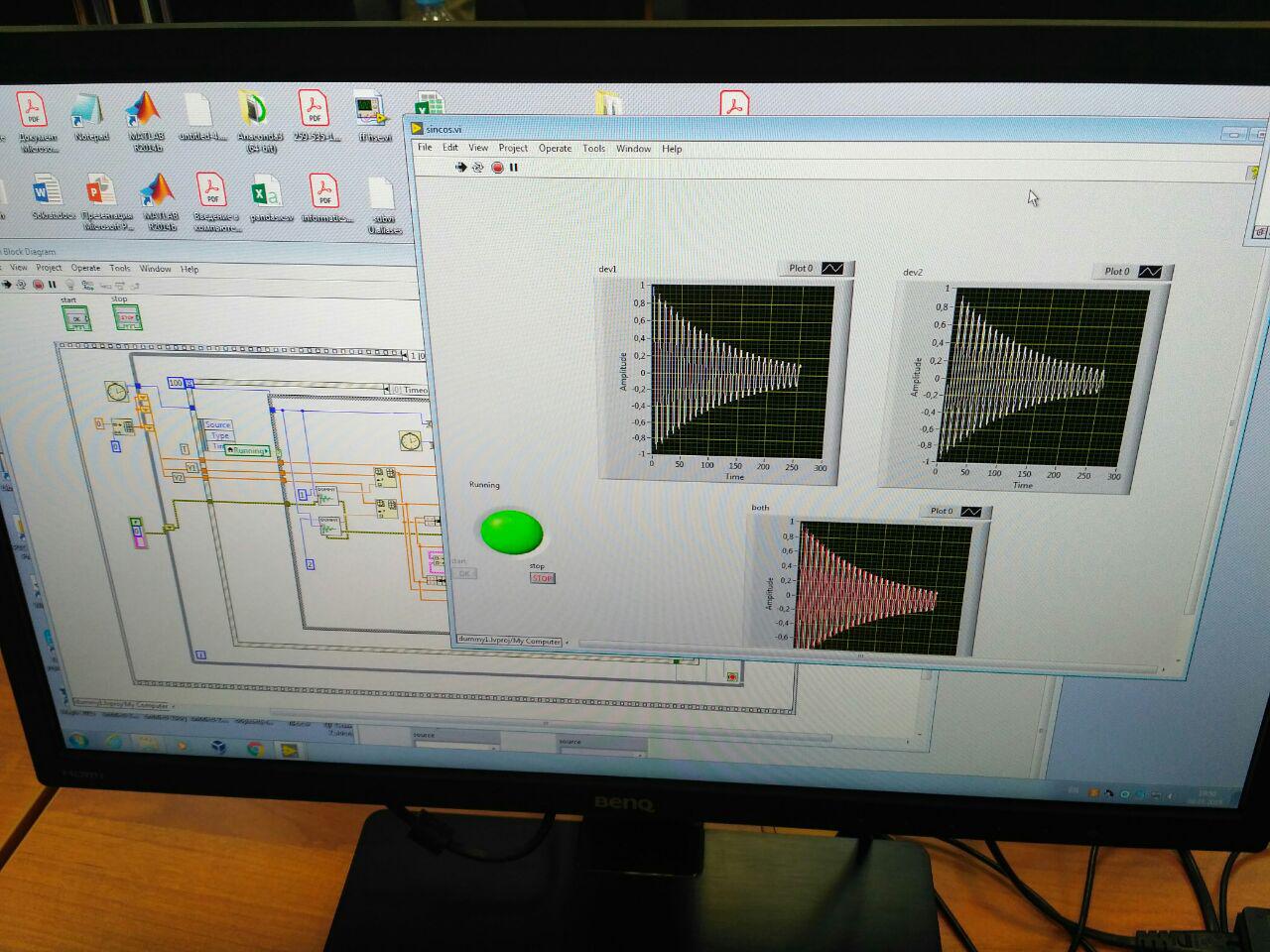
Task: Click the red STOP button on front panel
Action: click(542, 578)
